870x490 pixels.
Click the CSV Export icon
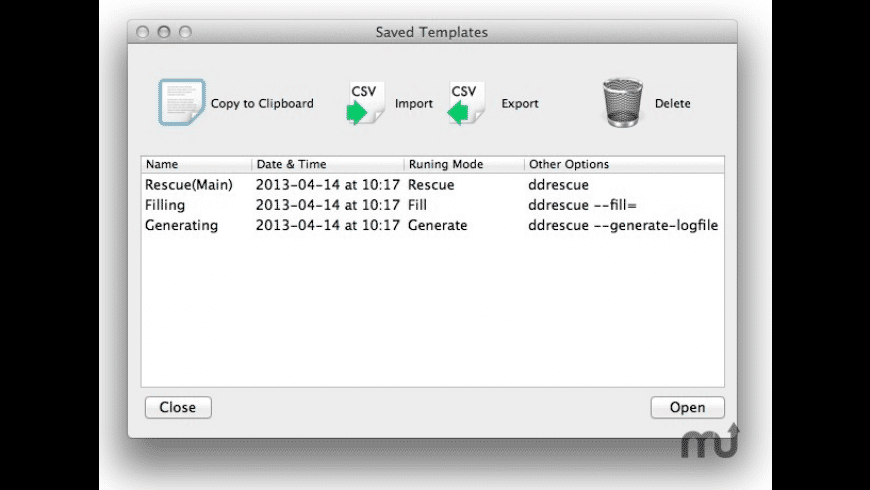[466, 103]
